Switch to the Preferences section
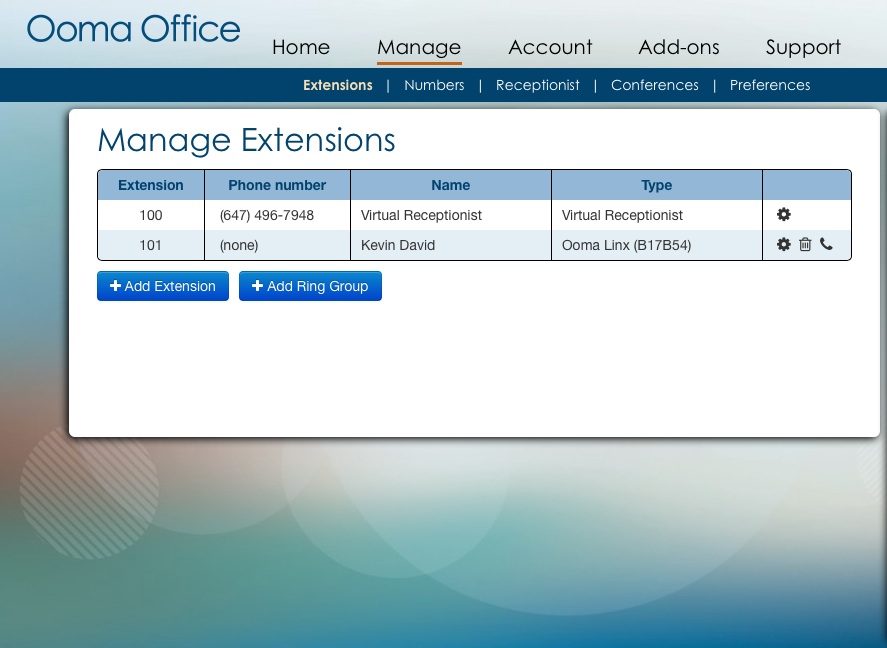Viewport: 887px width, 648px height. [770, 85]
